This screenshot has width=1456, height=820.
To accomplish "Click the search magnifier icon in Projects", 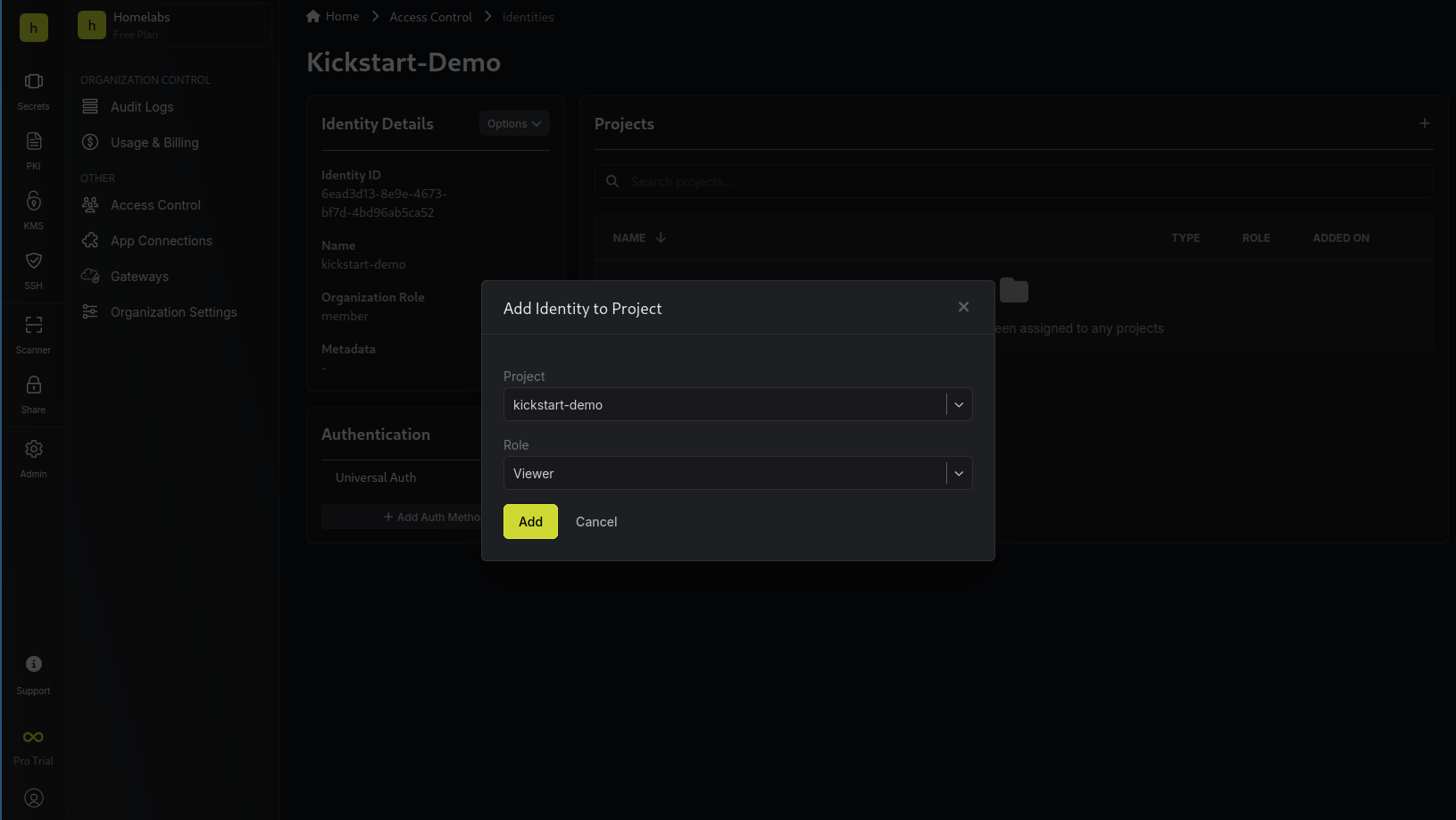I will point(612,181).
